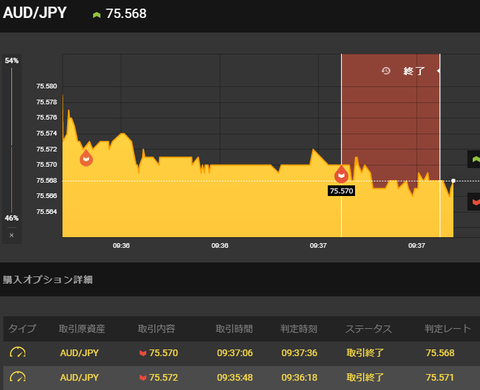Select the green High button on right edge

(x=475, y=159)
